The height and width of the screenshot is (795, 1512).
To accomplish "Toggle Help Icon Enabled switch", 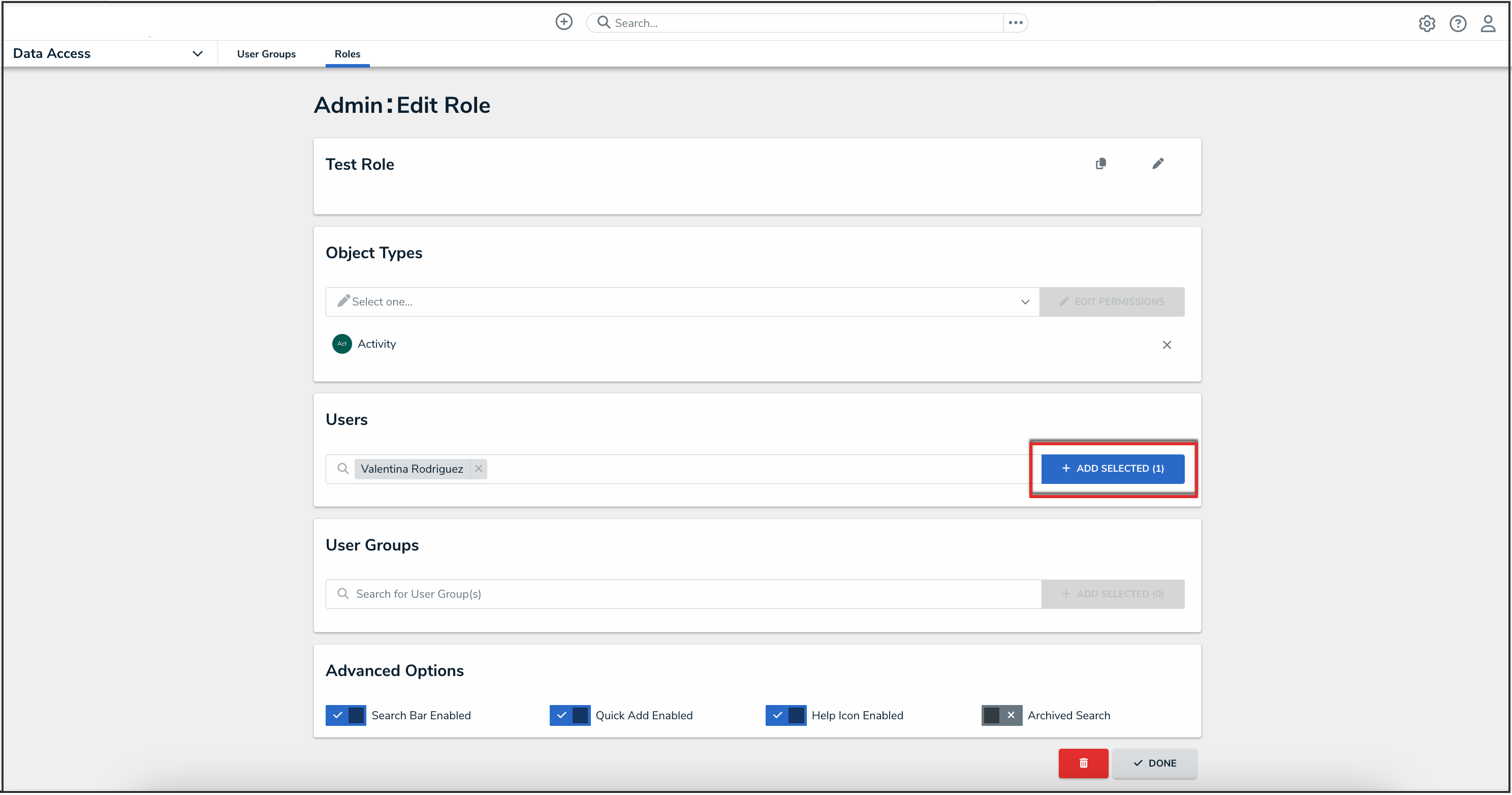I will click(785, 715).
